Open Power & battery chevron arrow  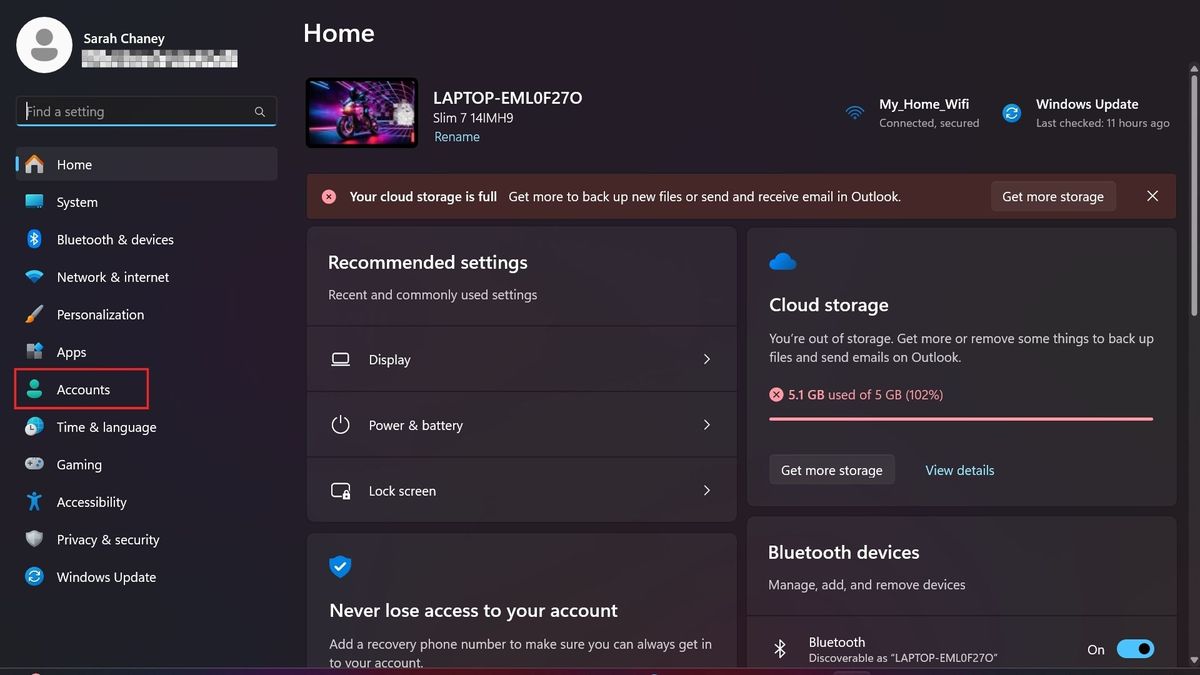pyautogui.click(x=707, y=425)
